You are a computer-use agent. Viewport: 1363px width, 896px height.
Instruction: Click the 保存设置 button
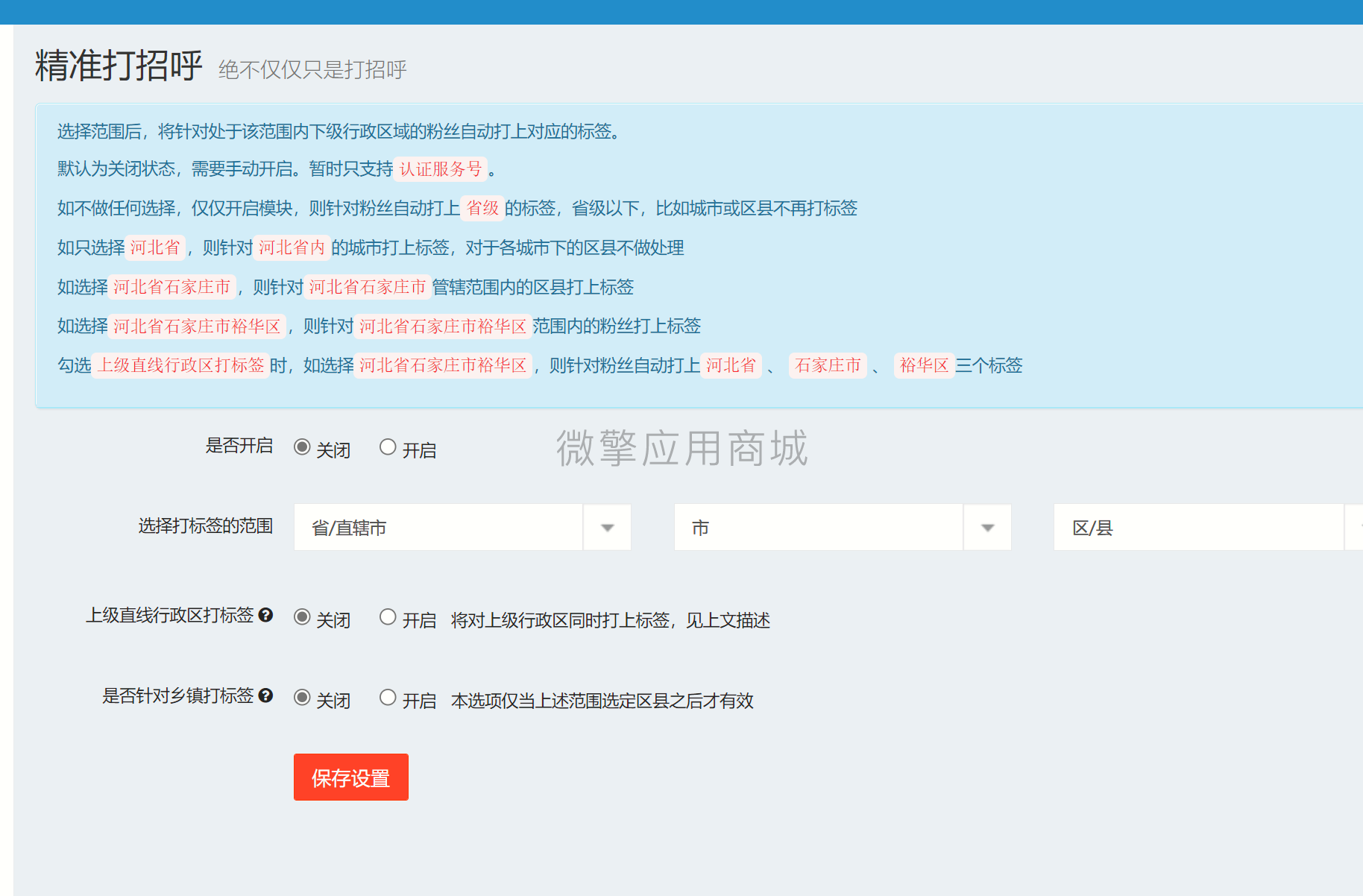350,777
